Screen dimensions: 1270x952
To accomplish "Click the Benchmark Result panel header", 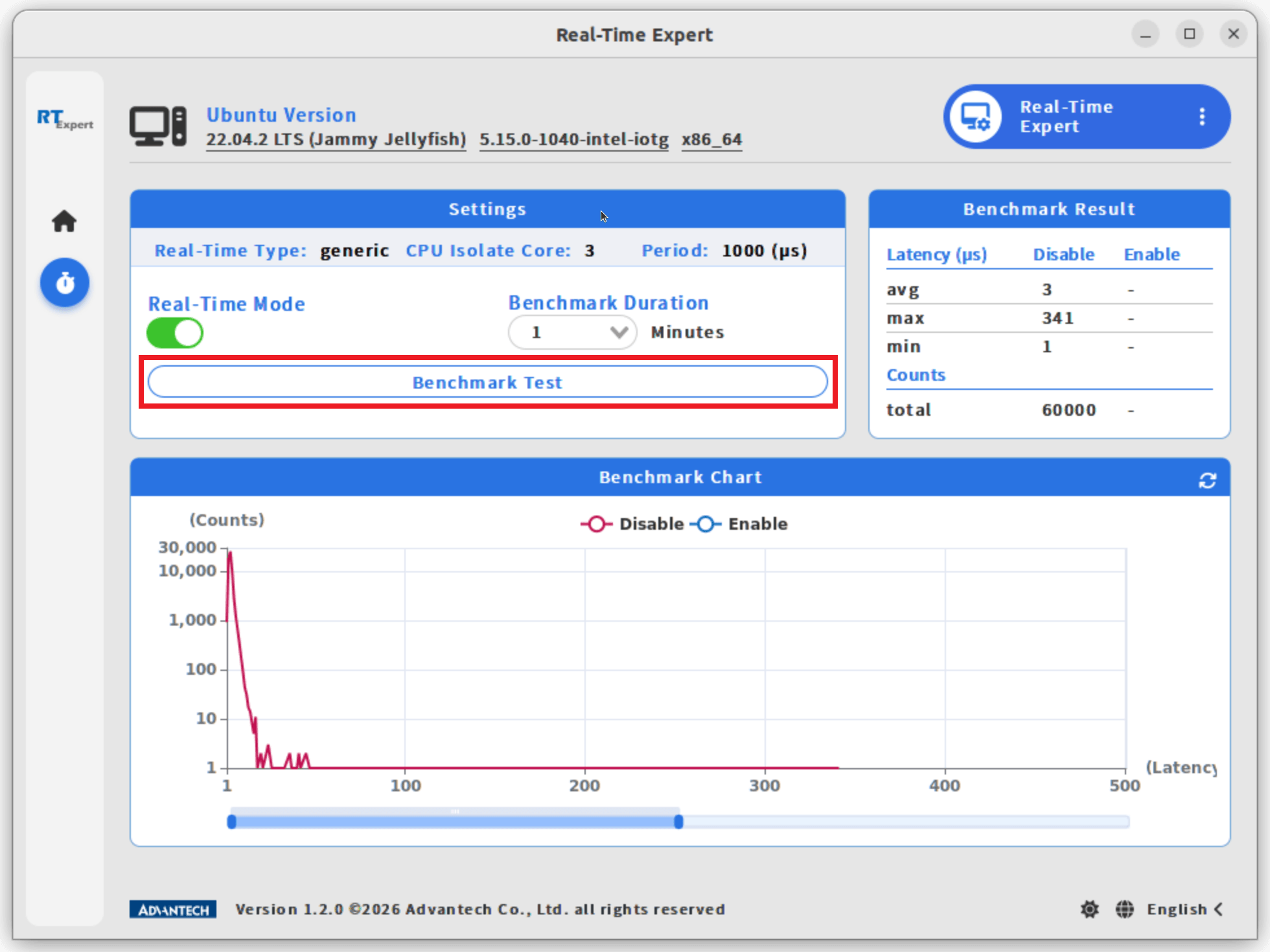I will pos(1049,209).
